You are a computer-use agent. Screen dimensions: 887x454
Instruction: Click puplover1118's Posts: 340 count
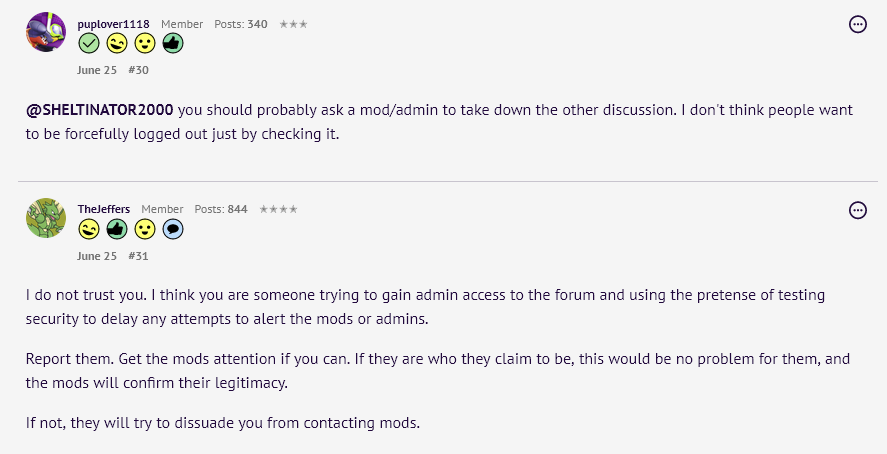click(241, 24)
